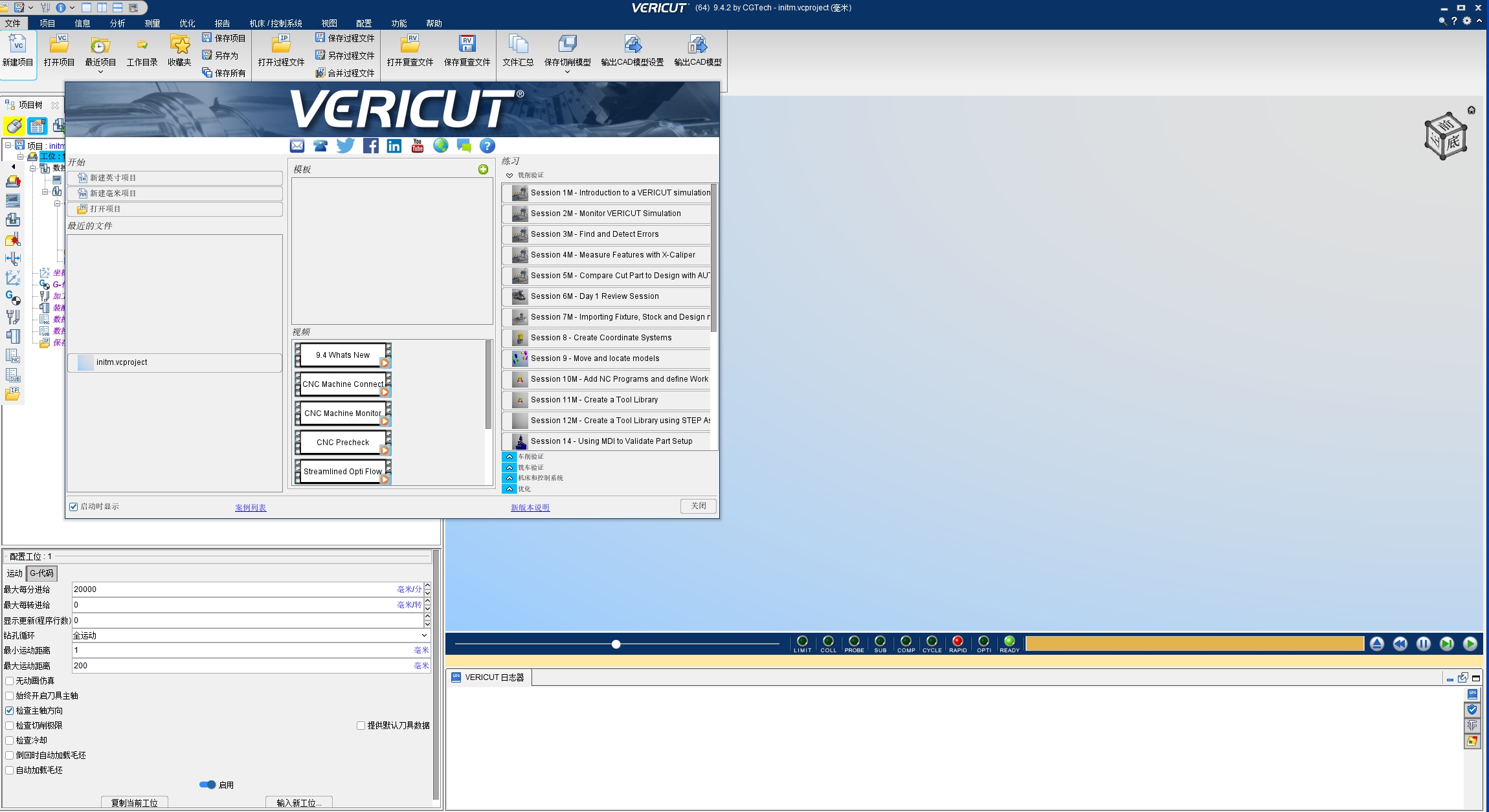Uncheck the show-at-startup checkbox

click(74, 507)
